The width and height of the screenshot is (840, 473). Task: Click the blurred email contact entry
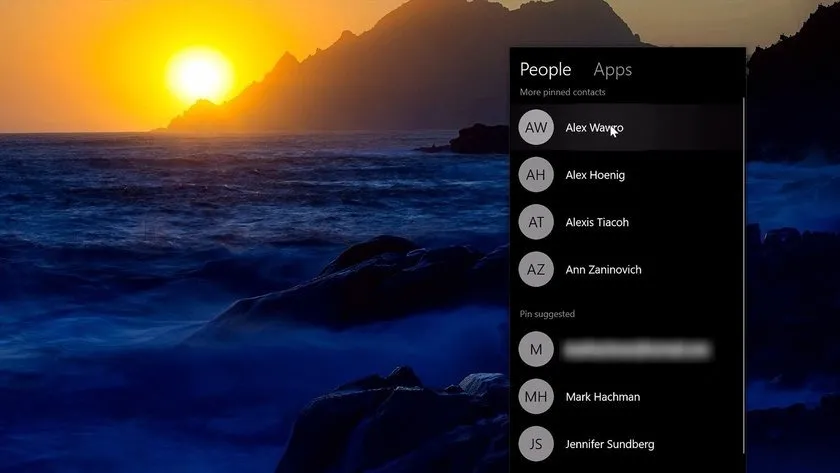638,349
